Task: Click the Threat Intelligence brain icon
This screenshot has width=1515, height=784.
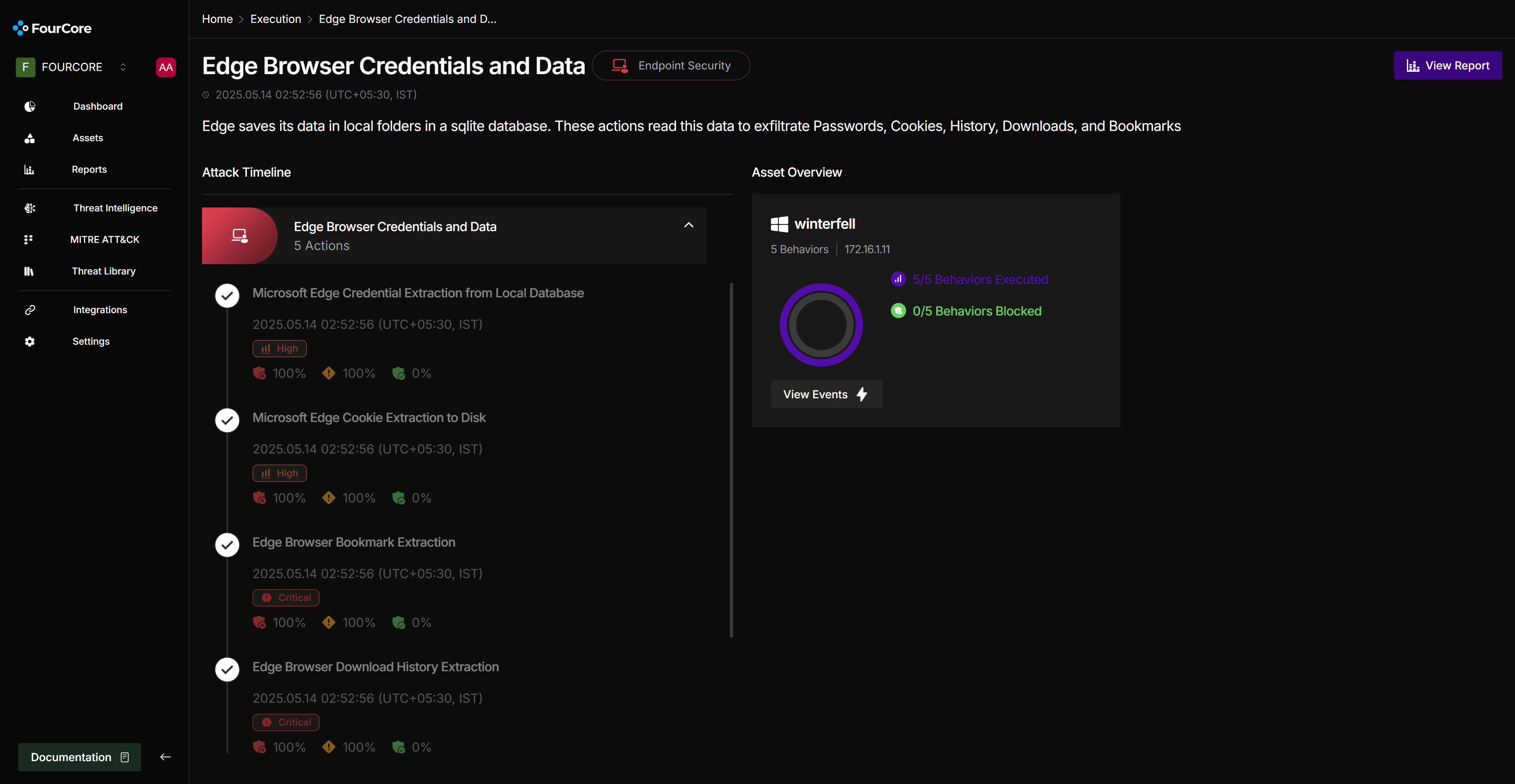Action: (30, 208)
